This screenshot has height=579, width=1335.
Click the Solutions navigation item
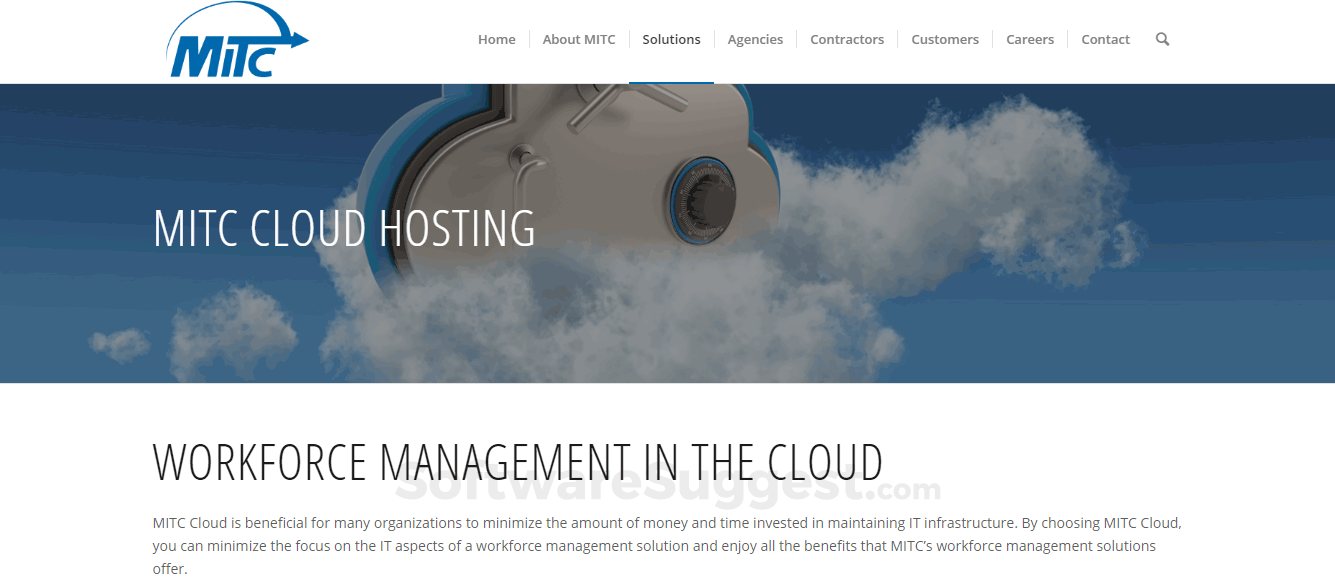pyautogui.click(x=671, y=39)
